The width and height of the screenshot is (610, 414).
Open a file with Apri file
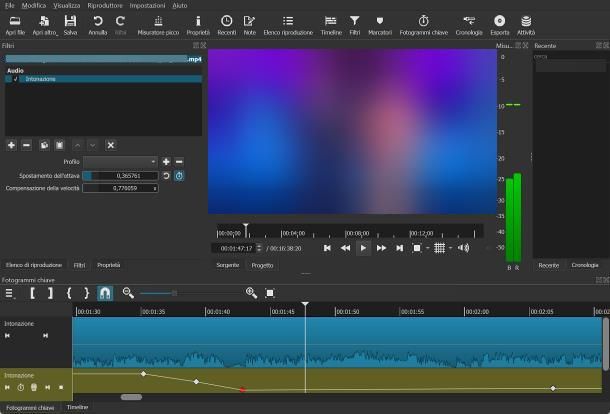(x=15, y=25)
